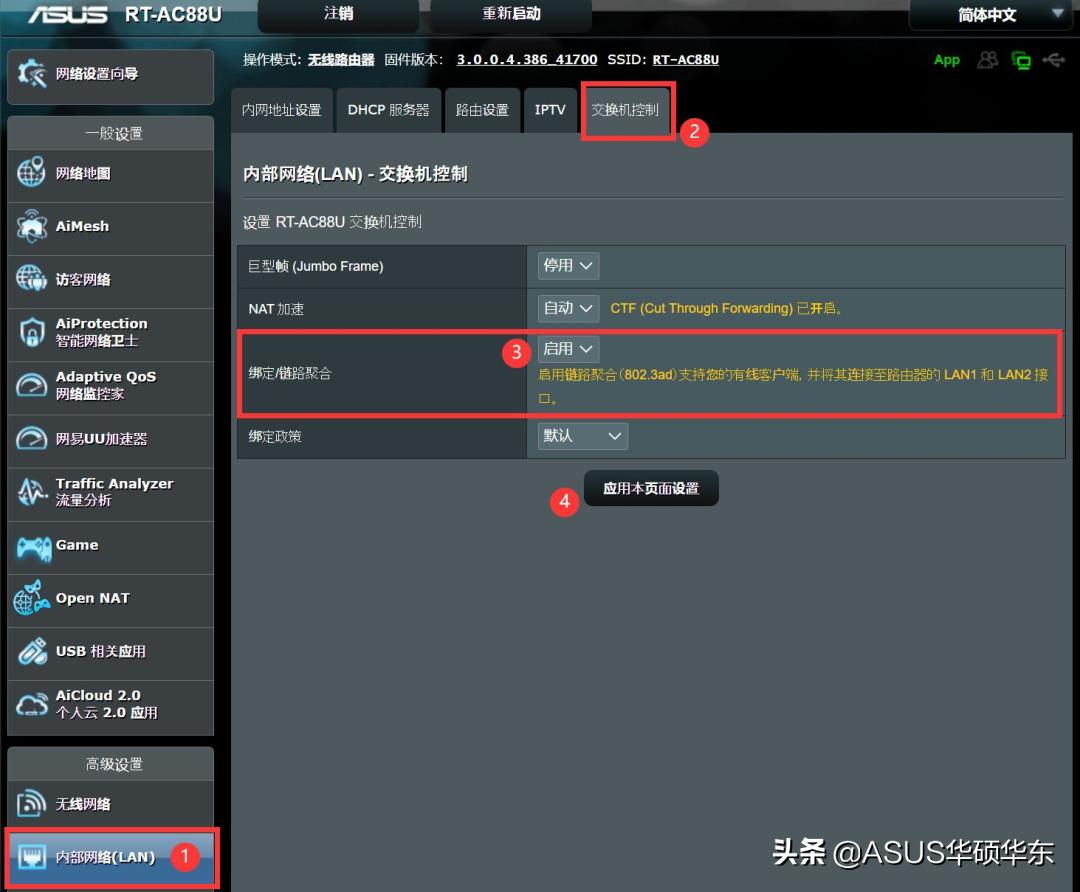This screenshot has height=892, width=1080.
Task: Click the 网易UU加速器 icon
Action: [32, 439]
